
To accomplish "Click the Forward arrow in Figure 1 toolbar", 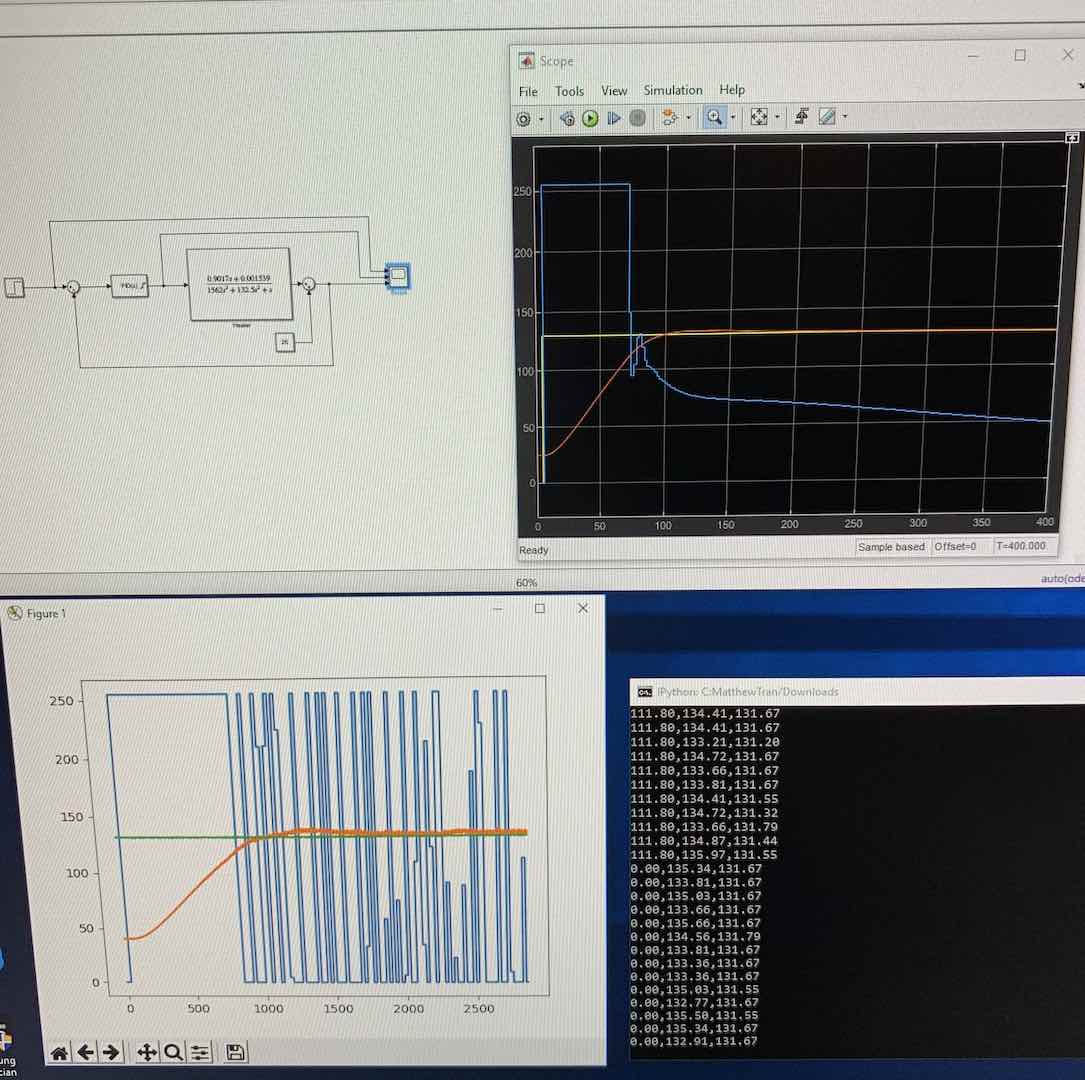I will 112,1052.
